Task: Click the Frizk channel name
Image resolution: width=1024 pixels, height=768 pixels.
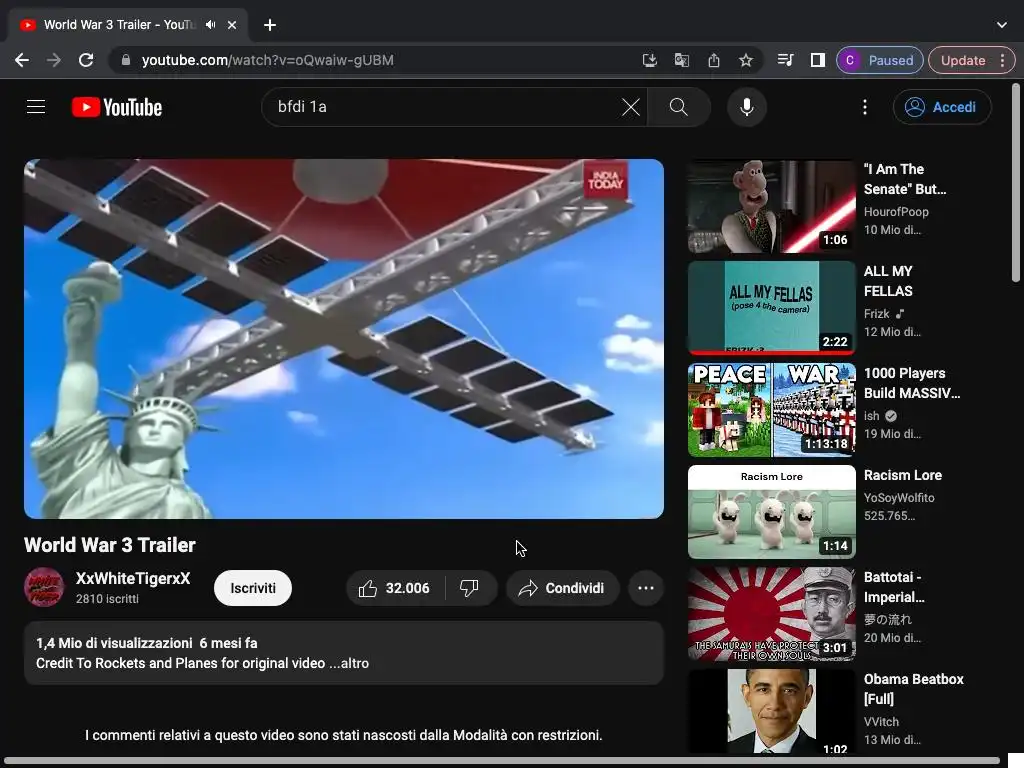Action: coord(876,313)
